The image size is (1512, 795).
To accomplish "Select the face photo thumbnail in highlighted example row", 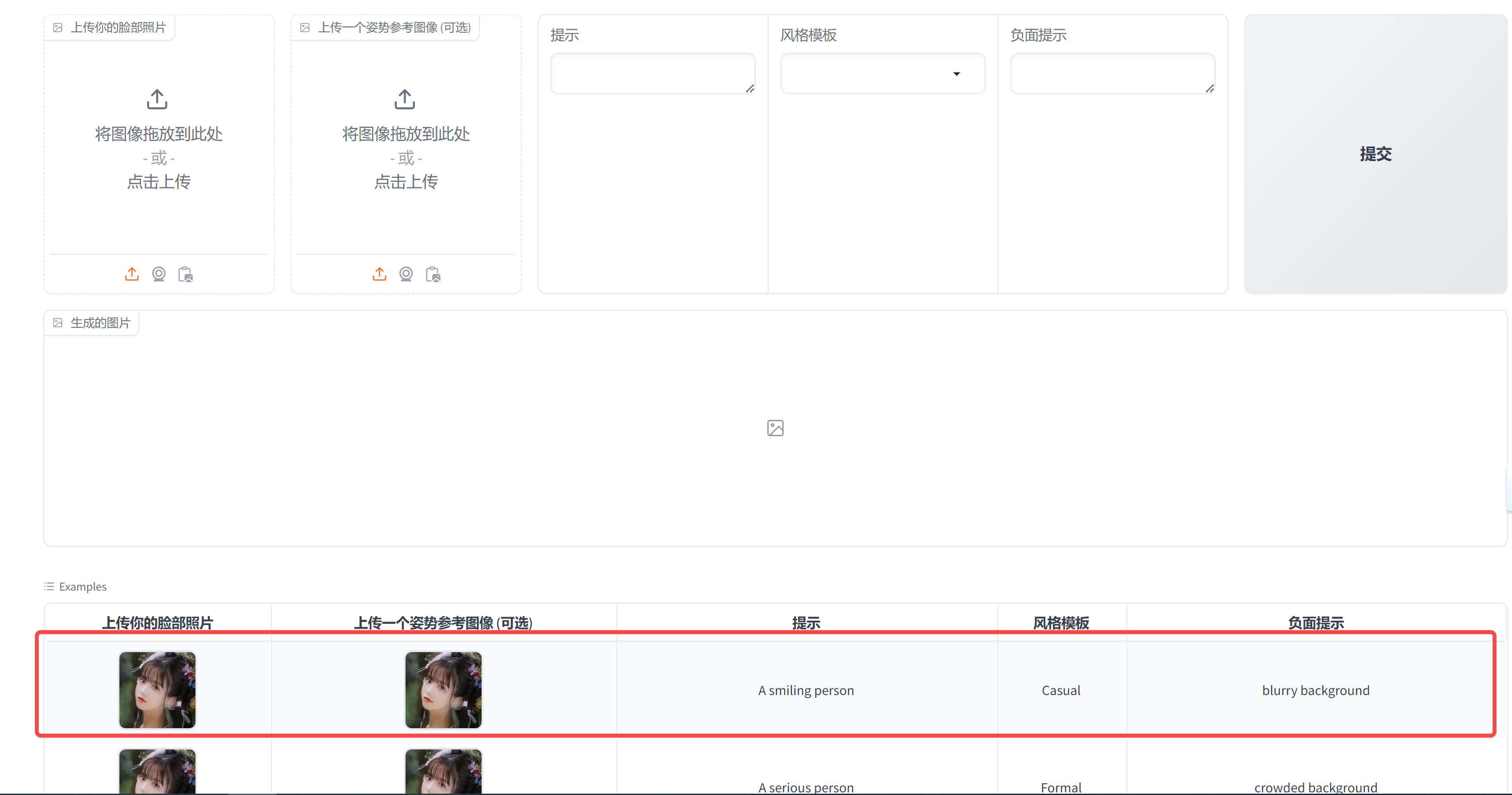I will [157, 690].
